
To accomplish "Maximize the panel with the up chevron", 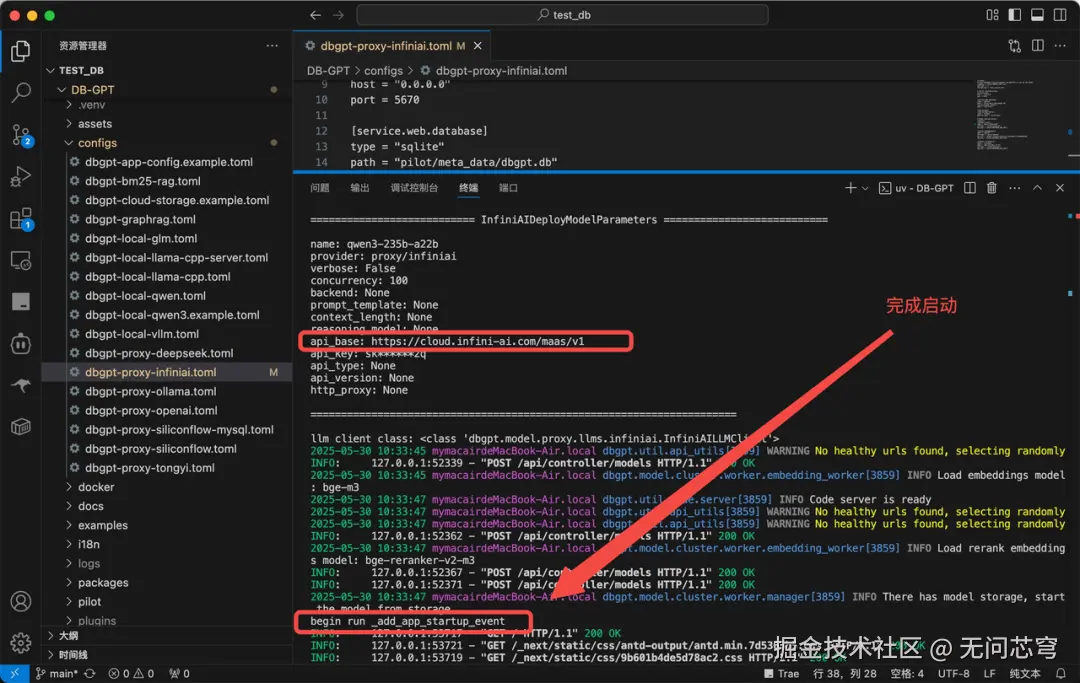I will coord(1037,188).
